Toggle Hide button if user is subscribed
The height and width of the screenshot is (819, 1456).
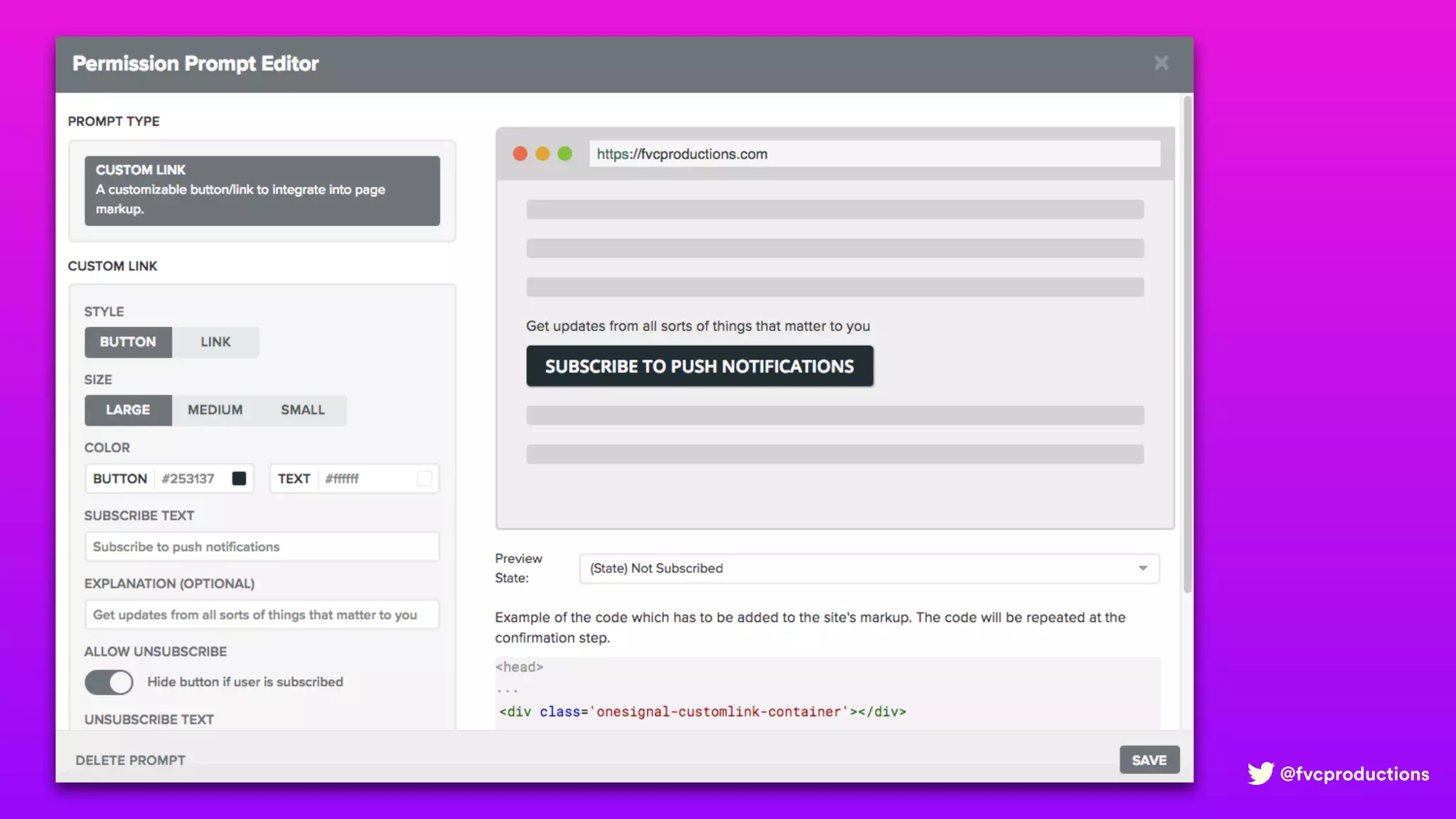tap(109, 682)
